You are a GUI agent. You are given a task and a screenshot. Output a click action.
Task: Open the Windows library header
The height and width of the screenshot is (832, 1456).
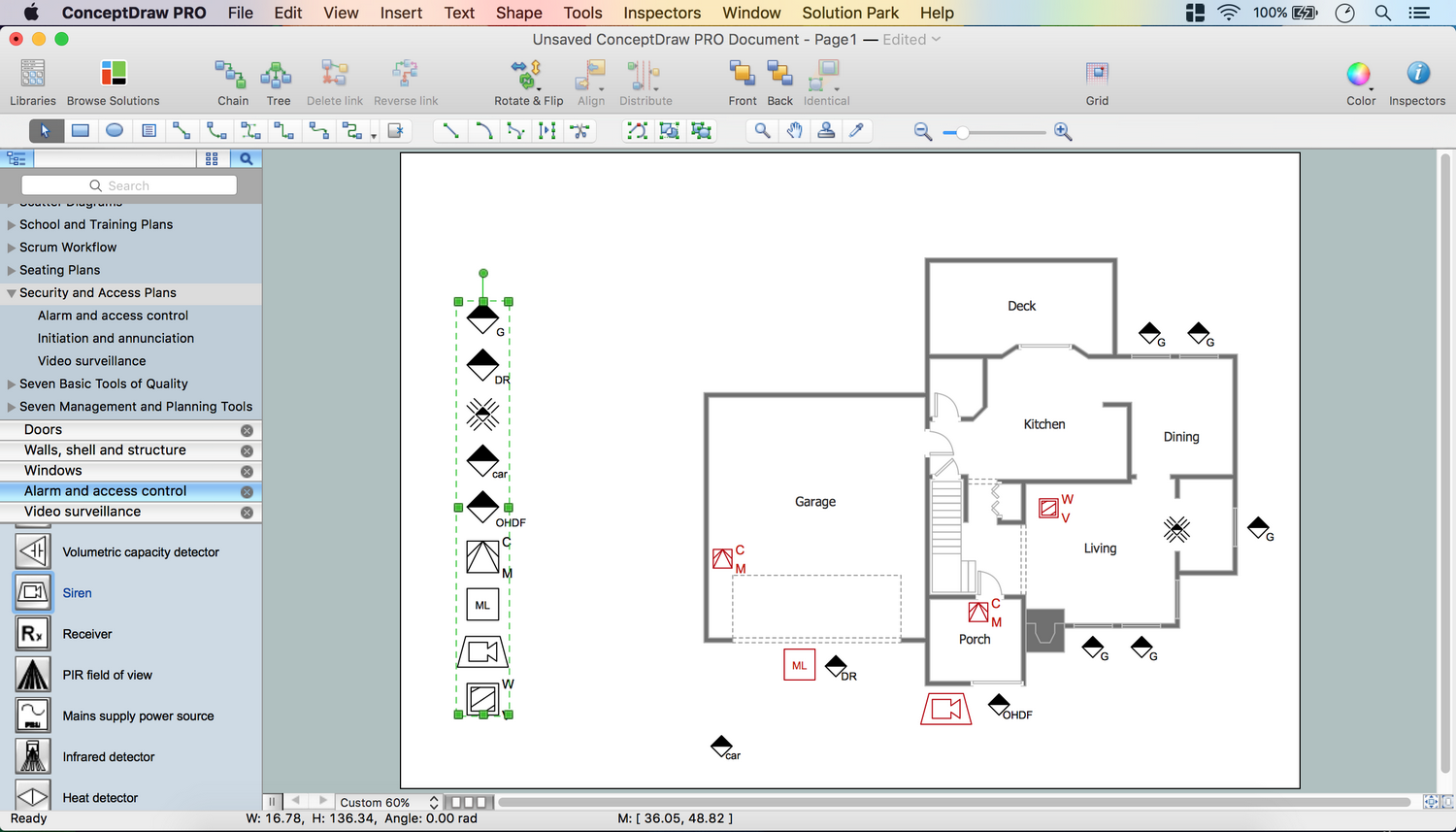tap(131, 471)
